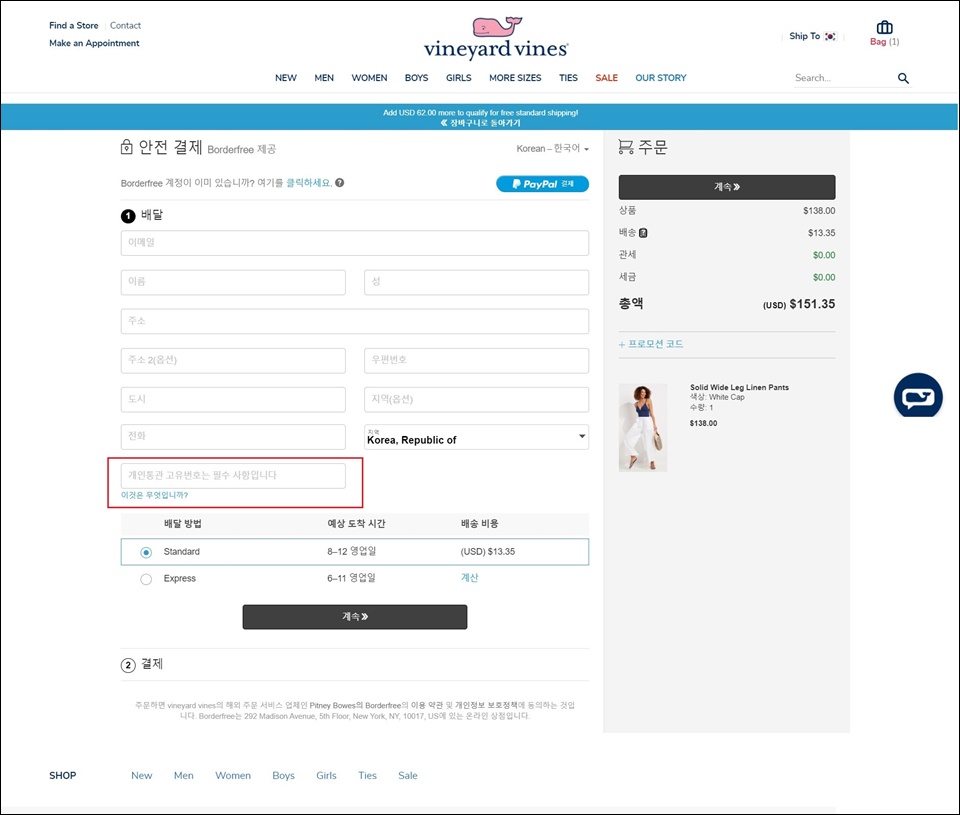960x815 pixels.
Task: Open the Korea, Republic of country dropdown
Action: [x=476, y=437]
